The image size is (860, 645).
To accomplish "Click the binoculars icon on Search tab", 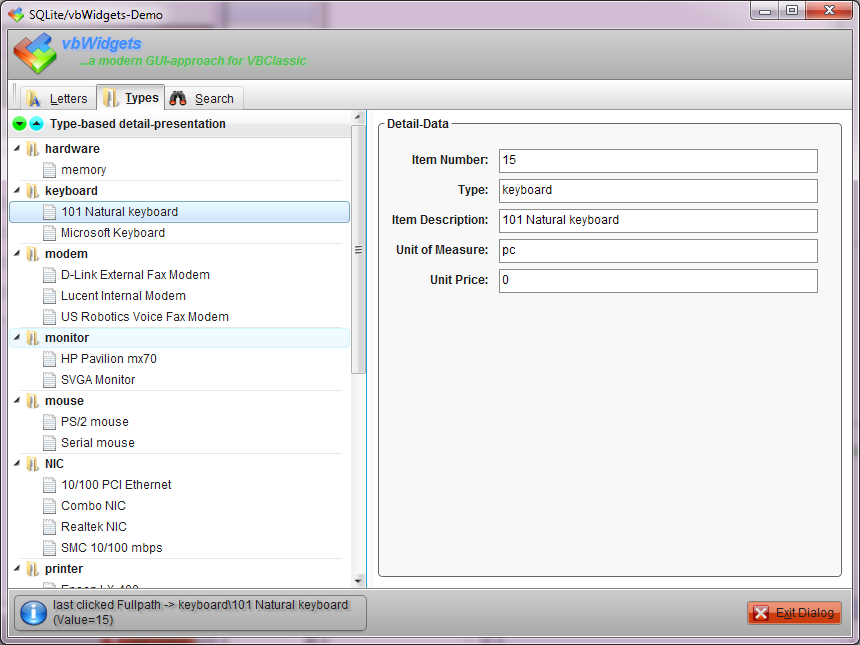I will pyautogui.click(x=179, y=98).
